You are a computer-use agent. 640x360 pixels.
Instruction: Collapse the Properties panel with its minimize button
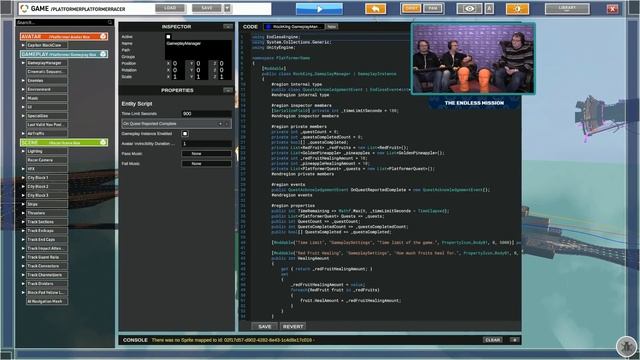[x=228, y=90]
